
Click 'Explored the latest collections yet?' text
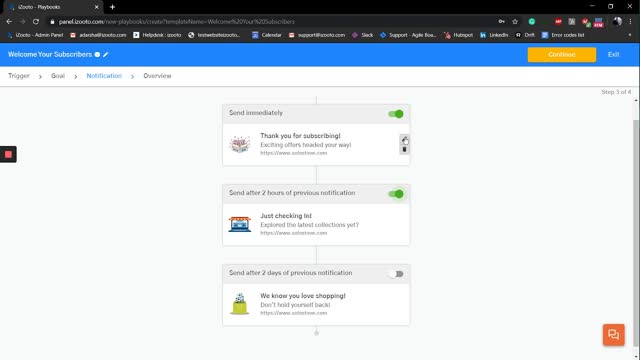[309, 225]
